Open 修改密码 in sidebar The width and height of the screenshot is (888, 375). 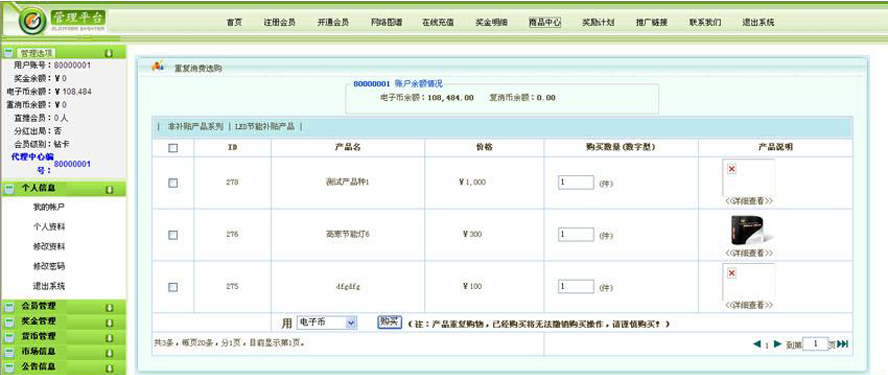click(49, 266)
